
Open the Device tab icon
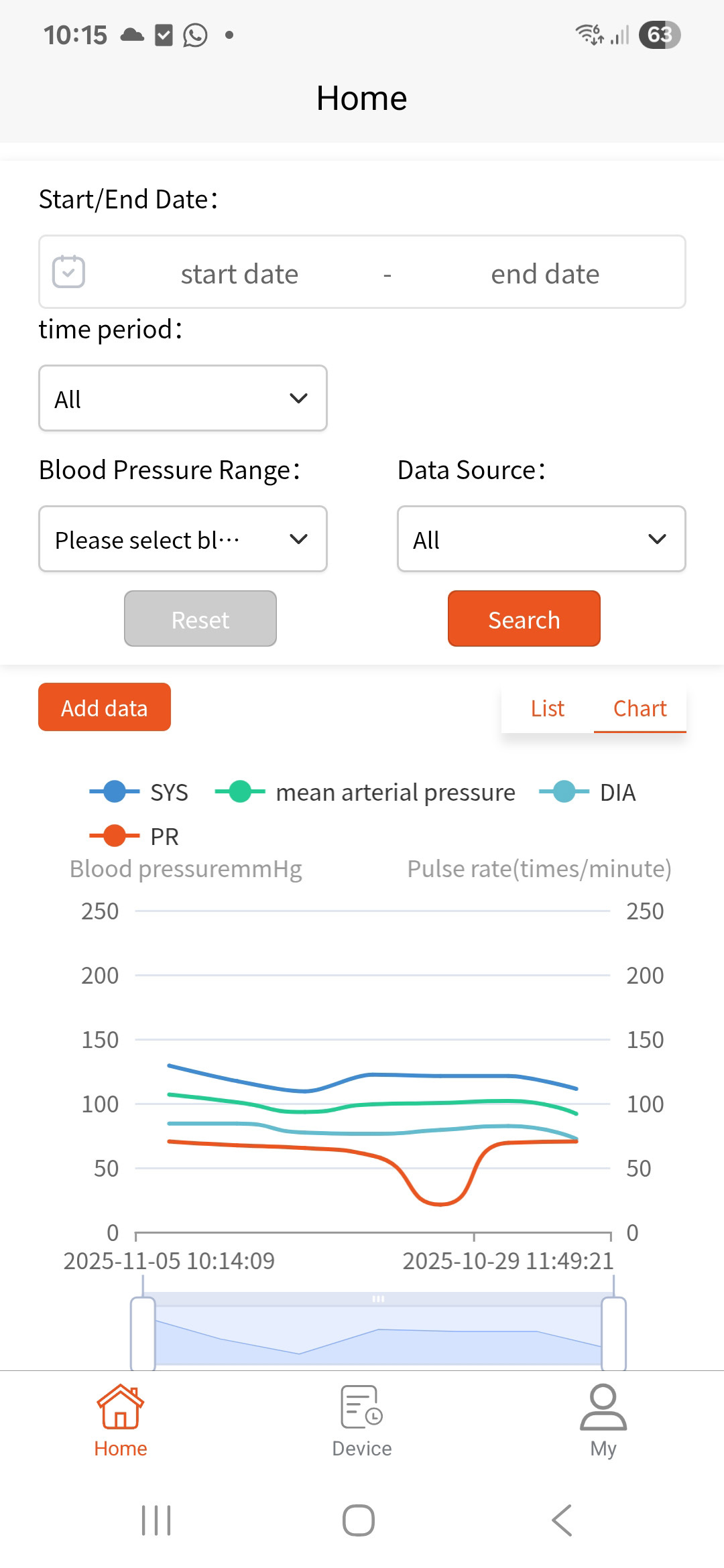tap(362, 1407)
